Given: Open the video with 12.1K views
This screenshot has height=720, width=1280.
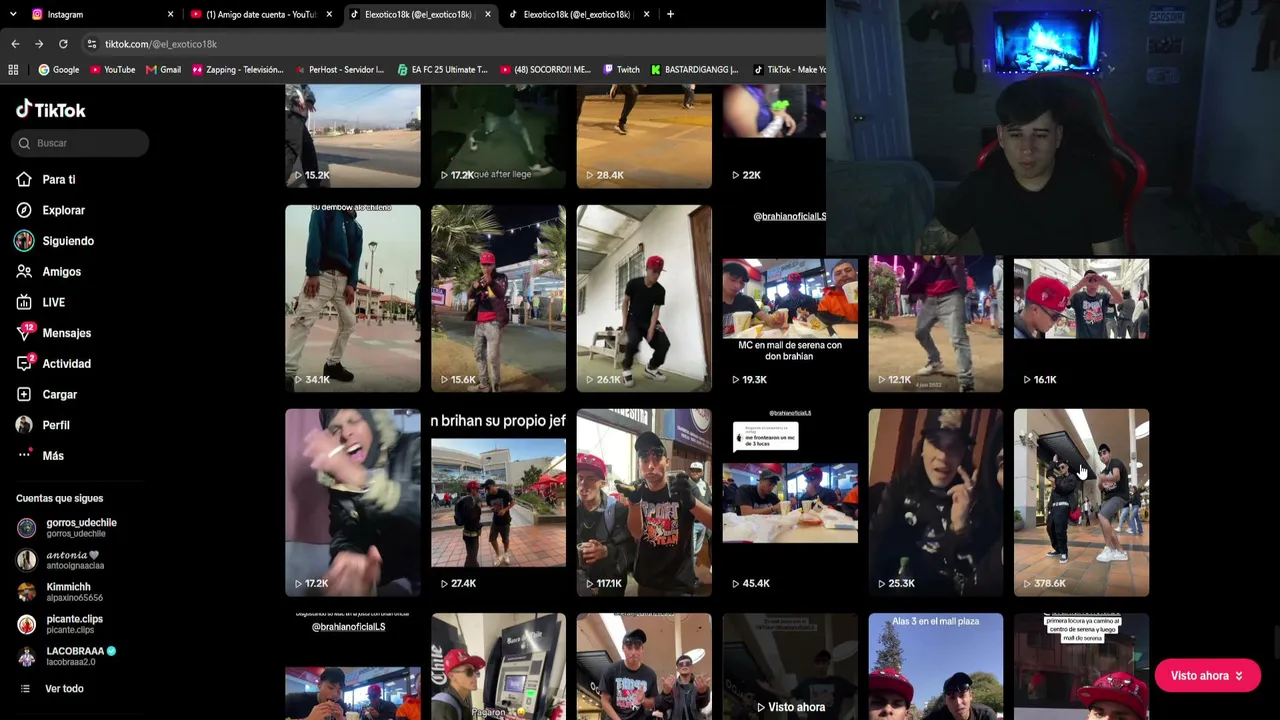Looking at the screenshot, I should tap(936, 323).
